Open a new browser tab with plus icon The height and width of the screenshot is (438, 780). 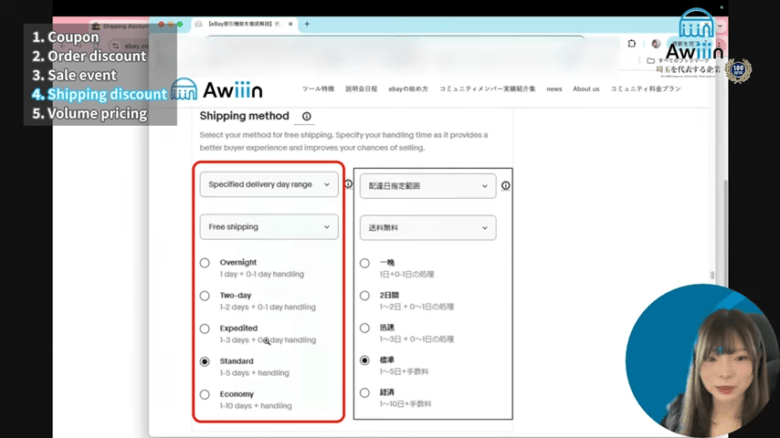(x=306, y=23)
